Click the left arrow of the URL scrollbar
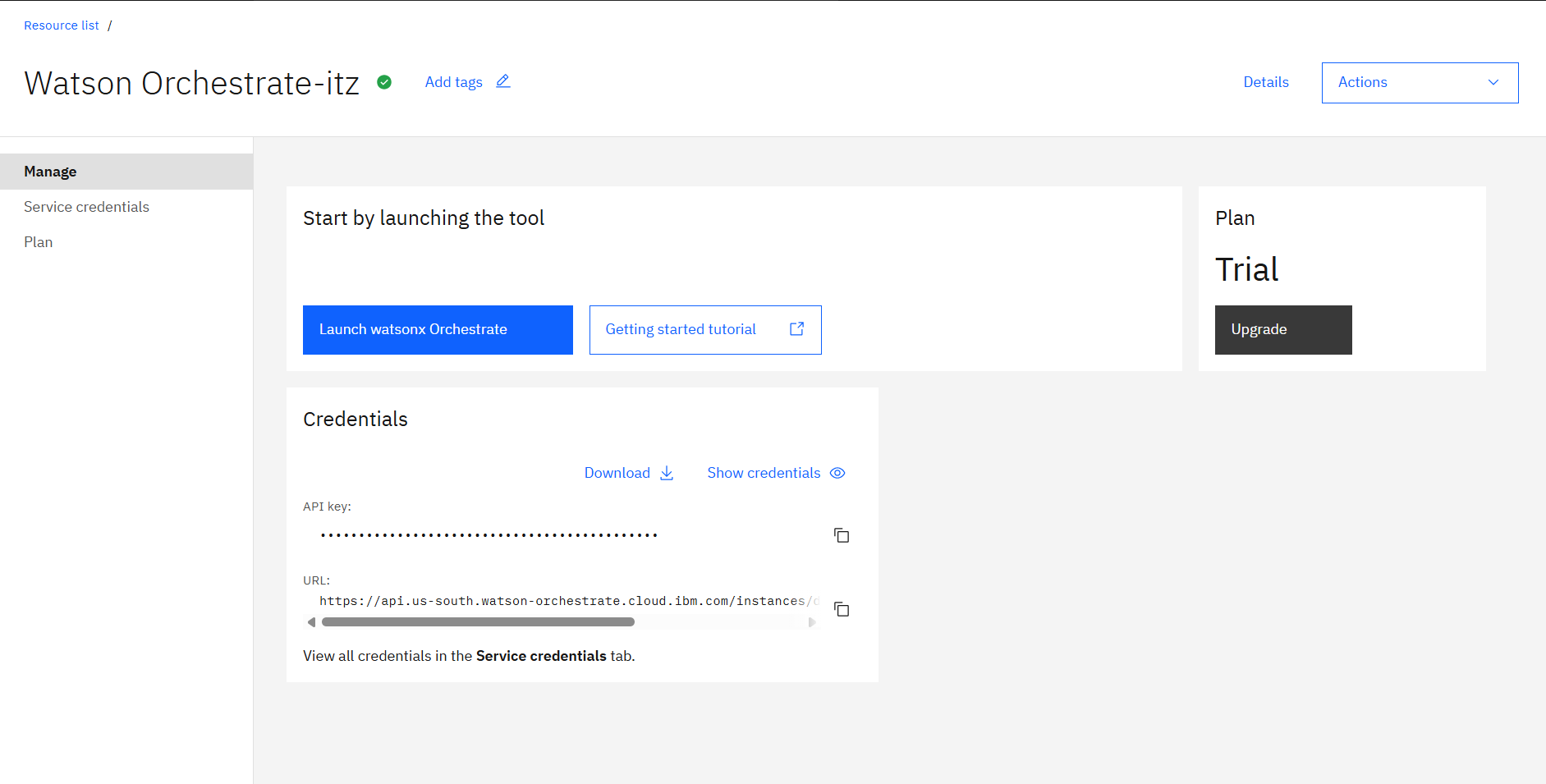This screenshot has height=784, width=1546. pos(311,622)
